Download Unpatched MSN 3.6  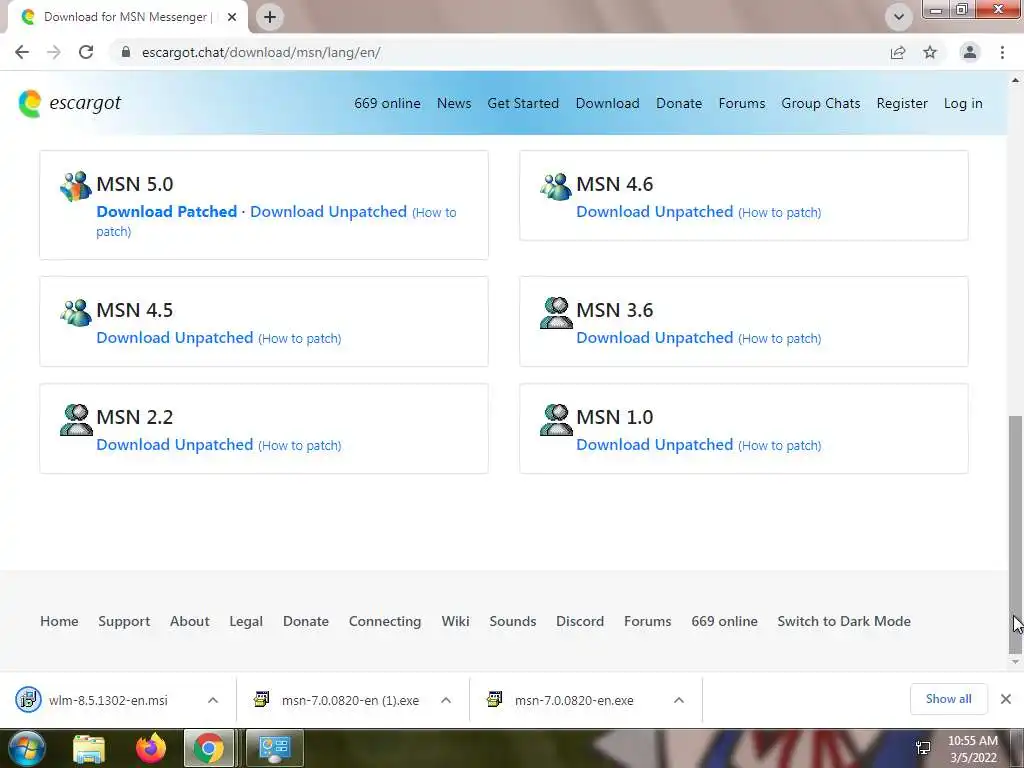coord(654,338)
